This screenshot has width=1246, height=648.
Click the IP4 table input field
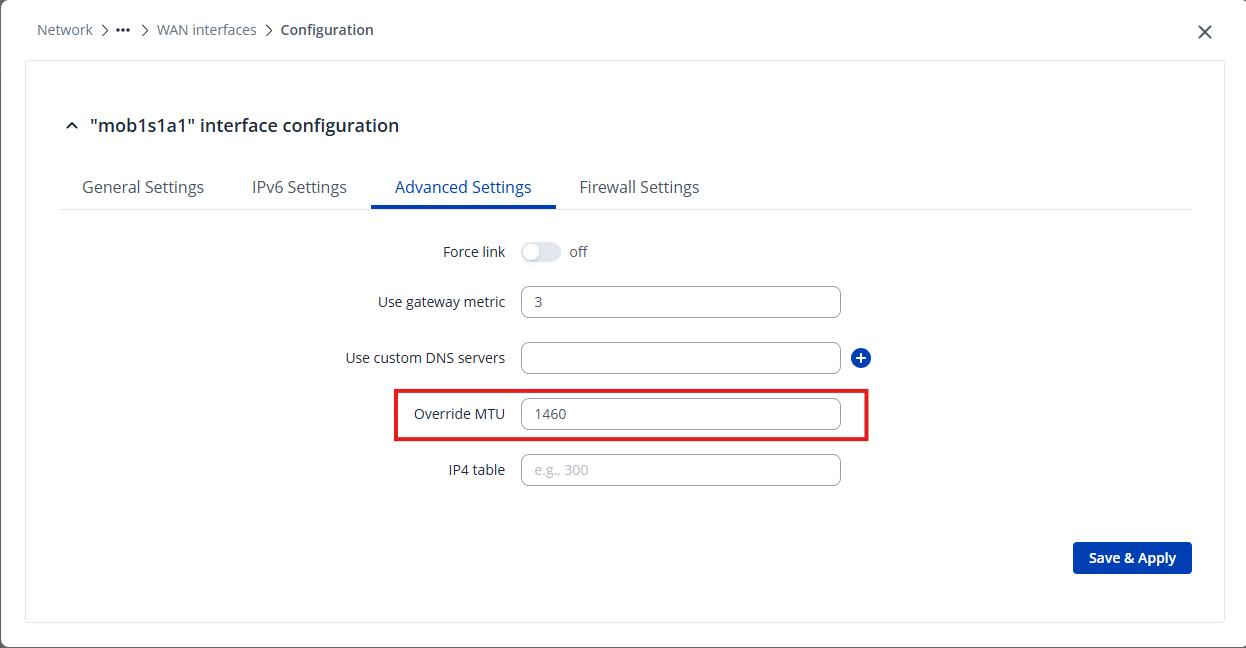680,470
